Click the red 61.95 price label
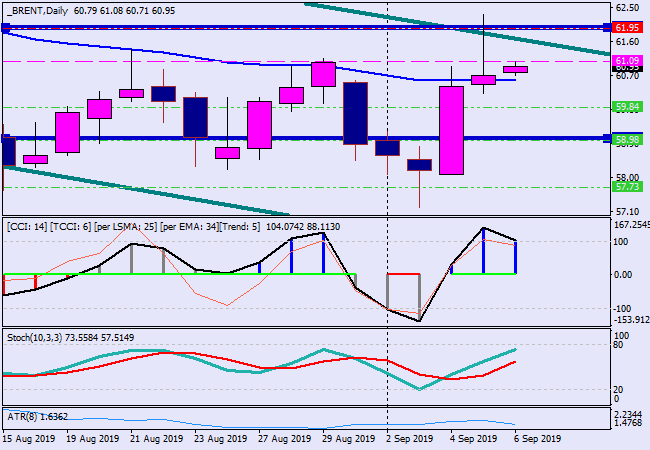Screen dimensions: 650x450 click(x=627, y=27)
